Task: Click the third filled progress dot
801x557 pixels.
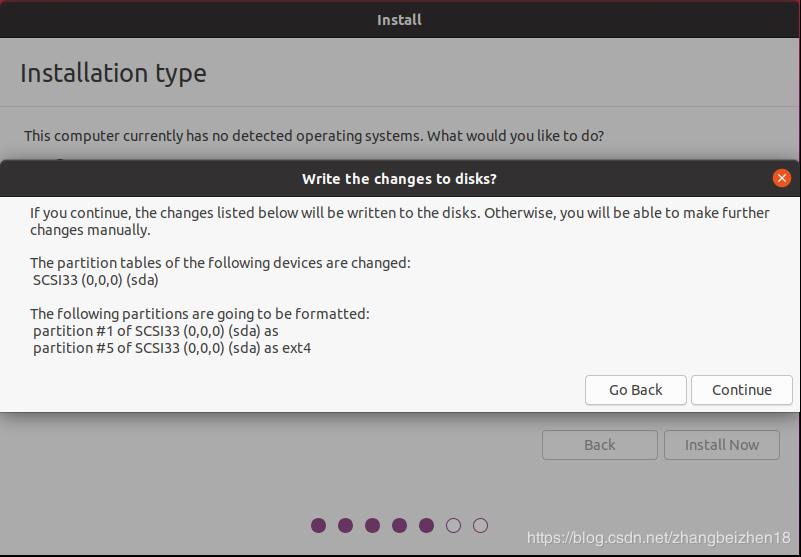Action: tap(373, 525)
